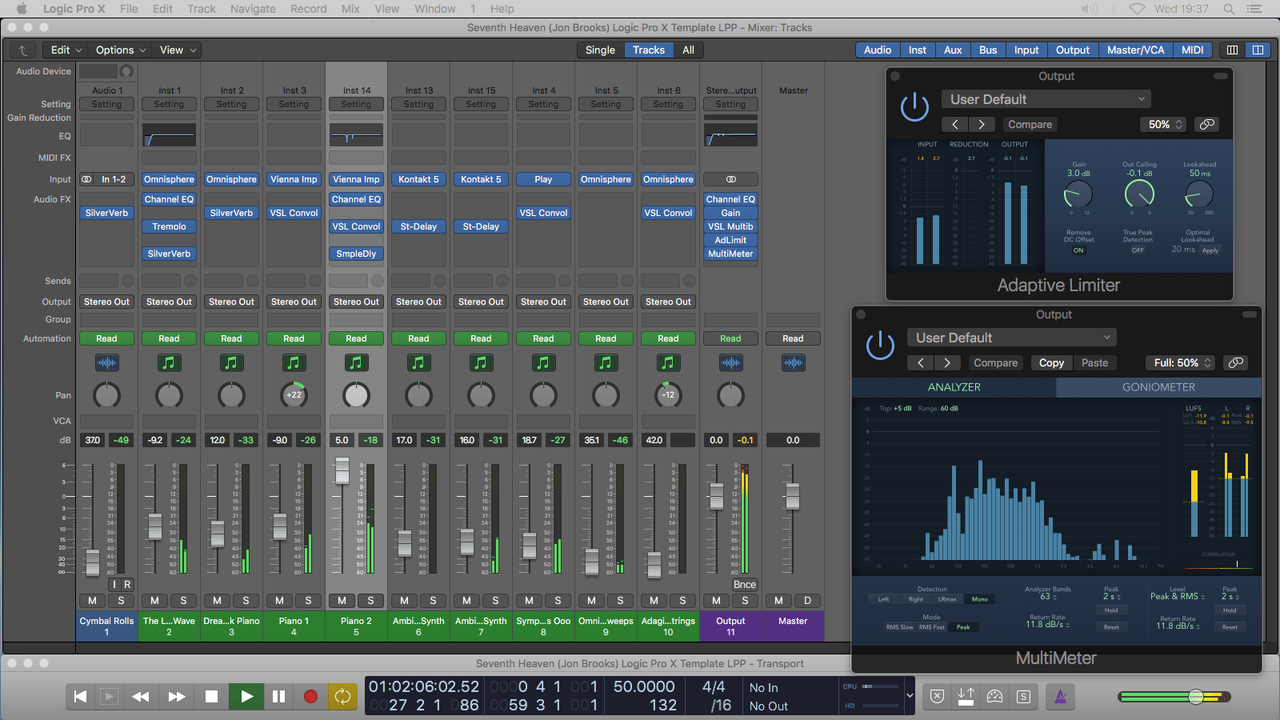Open Level Peak & RMS dropdown in MultiMeter

pyautogui.click(x=1176, y=596)
